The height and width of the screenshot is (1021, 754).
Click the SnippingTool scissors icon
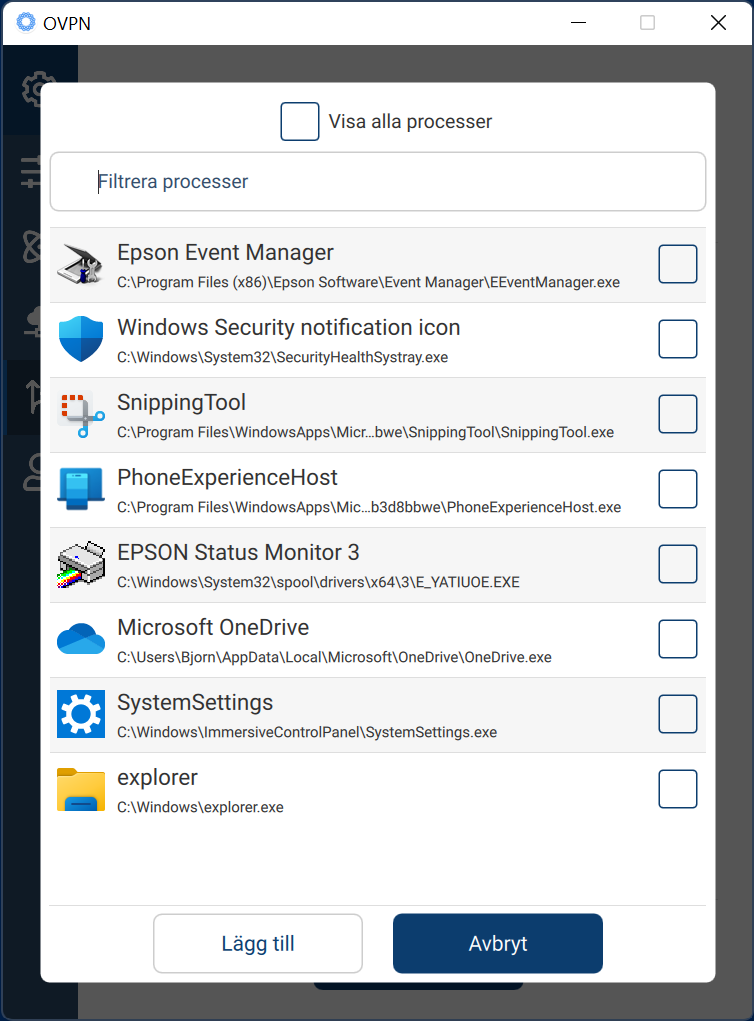tap(81, 414)
